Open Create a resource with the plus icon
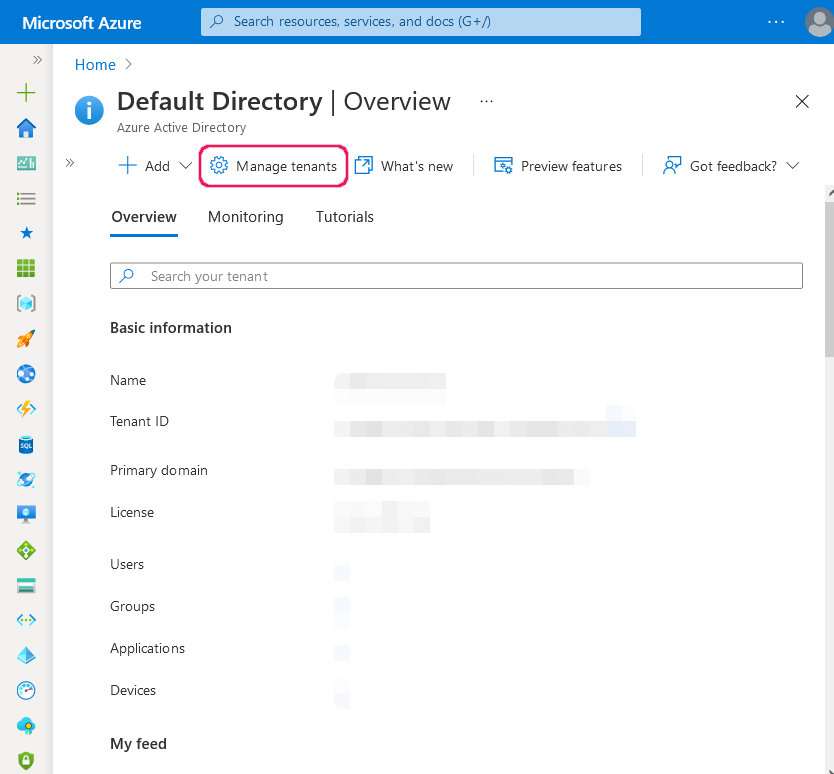 click(26, 91)
